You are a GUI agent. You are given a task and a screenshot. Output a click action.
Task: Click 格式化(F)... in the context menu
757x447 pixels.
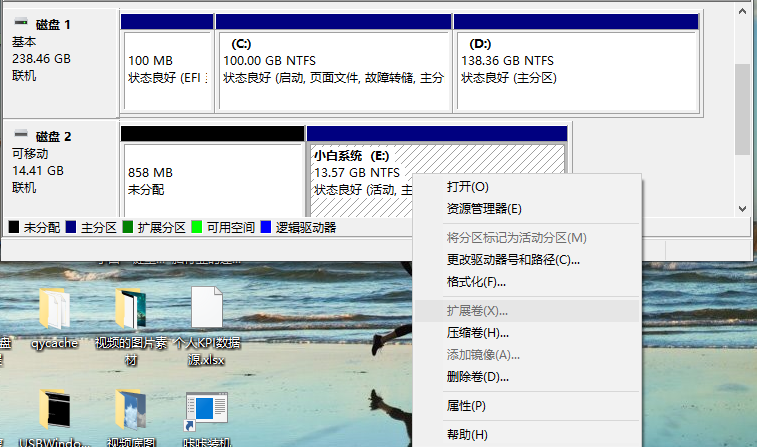pyautogui.click(x=476, y=282)
